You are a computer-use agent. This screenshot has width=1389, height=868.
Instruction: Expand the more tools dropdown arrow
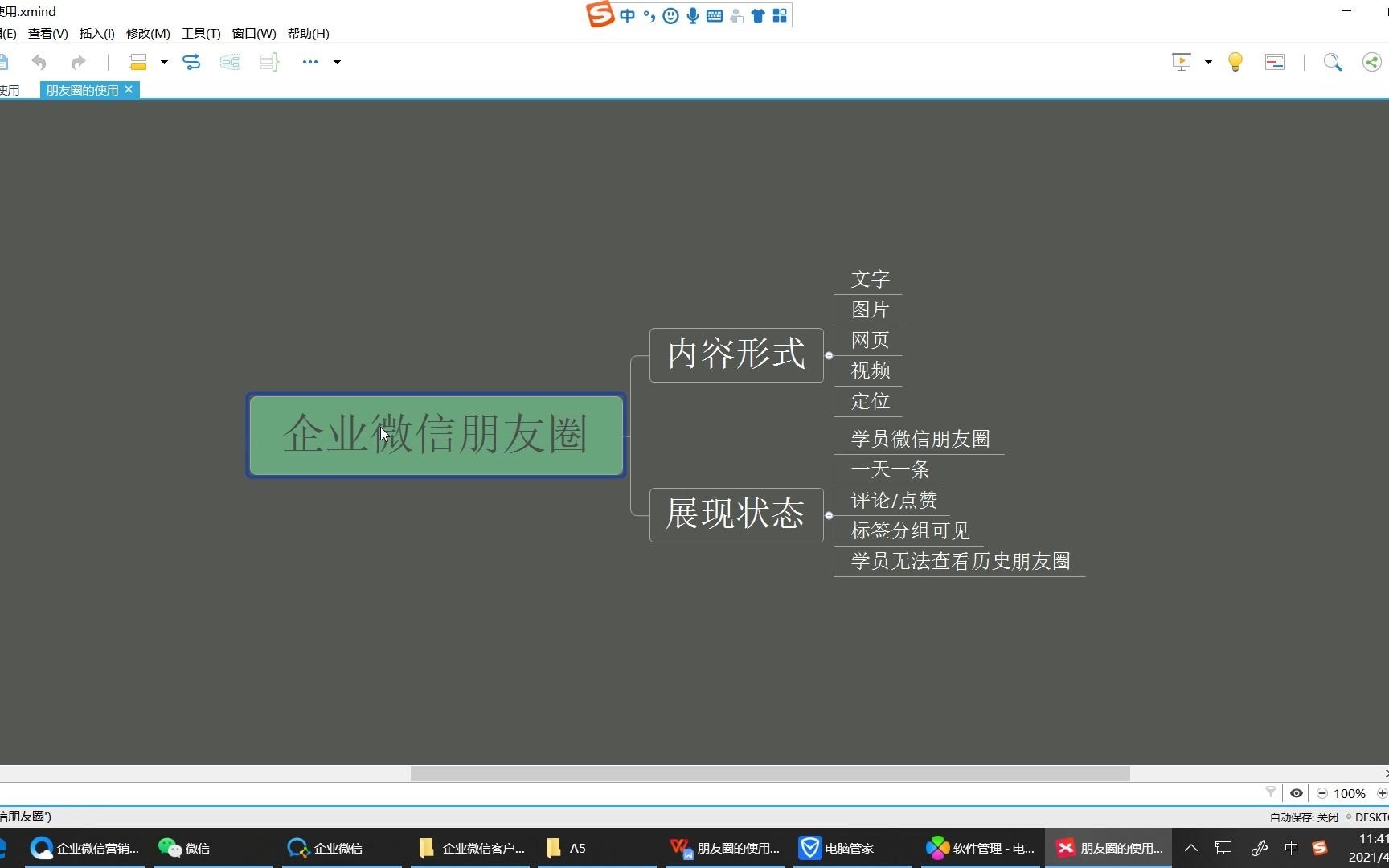point(337,62)
